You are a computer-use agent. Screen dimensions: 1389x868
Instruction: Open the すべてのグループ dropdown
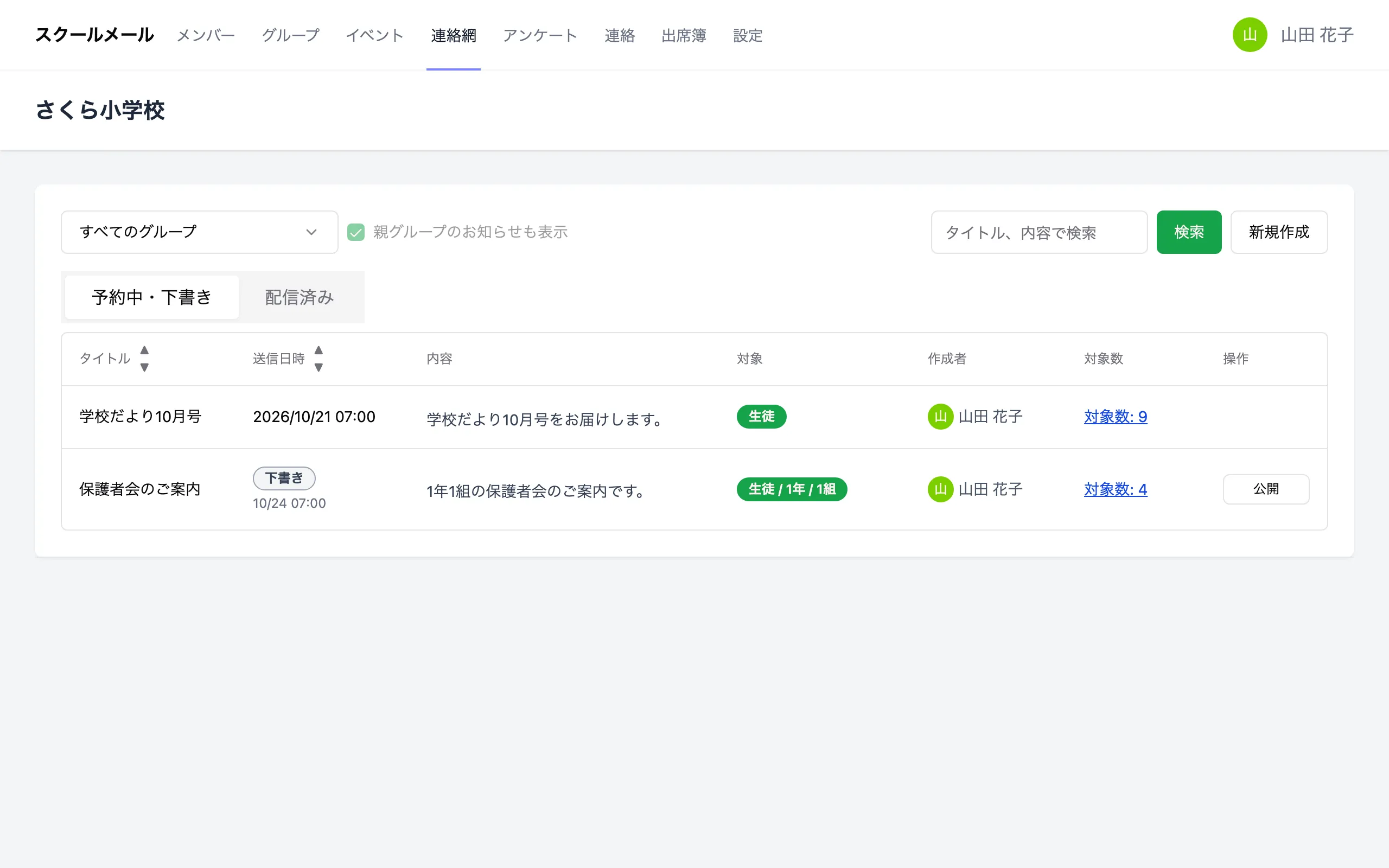tap(199, 232)
